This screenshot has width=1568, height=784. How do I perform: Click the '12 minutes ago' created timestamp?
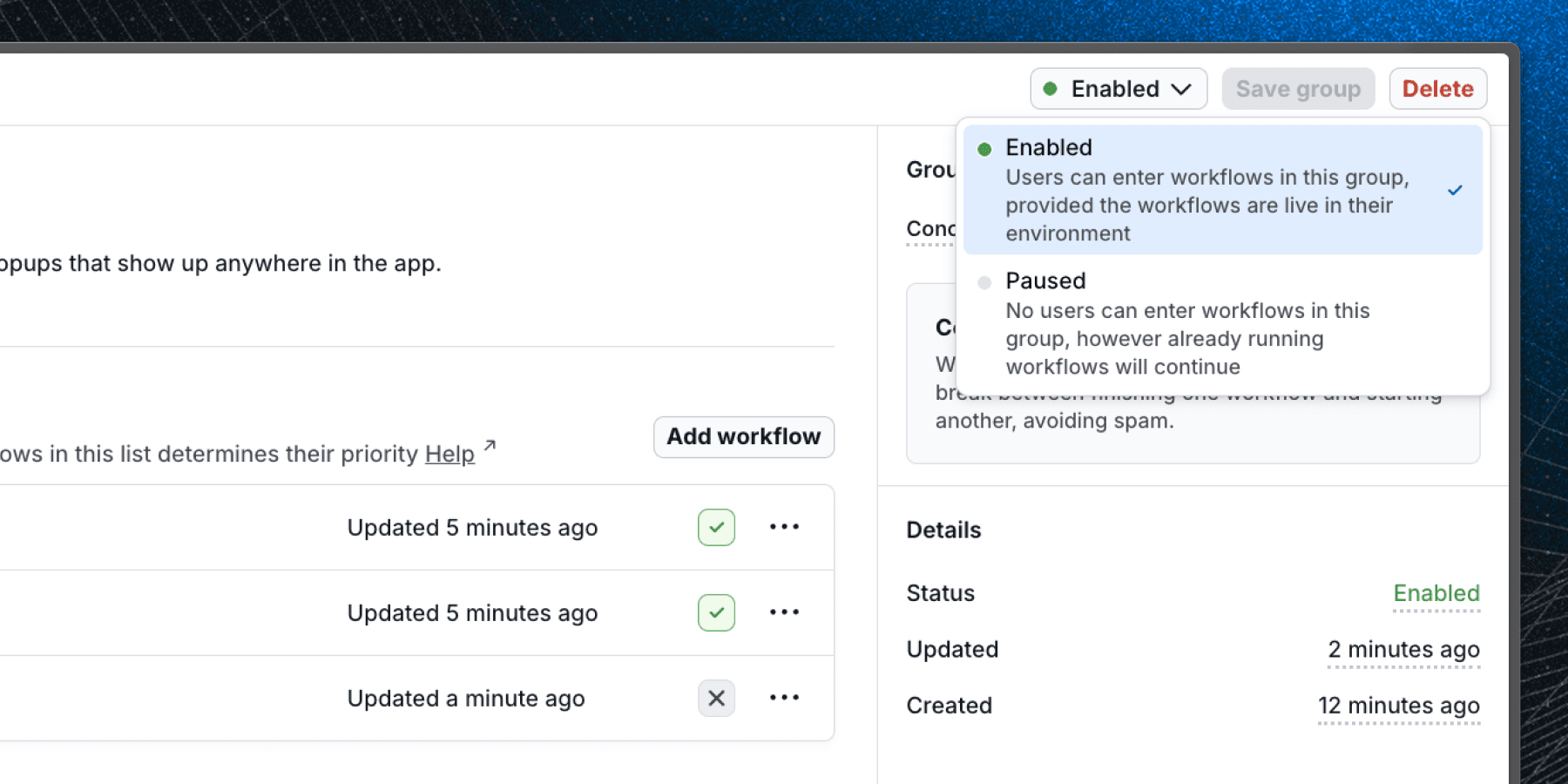coord(1398,706)
